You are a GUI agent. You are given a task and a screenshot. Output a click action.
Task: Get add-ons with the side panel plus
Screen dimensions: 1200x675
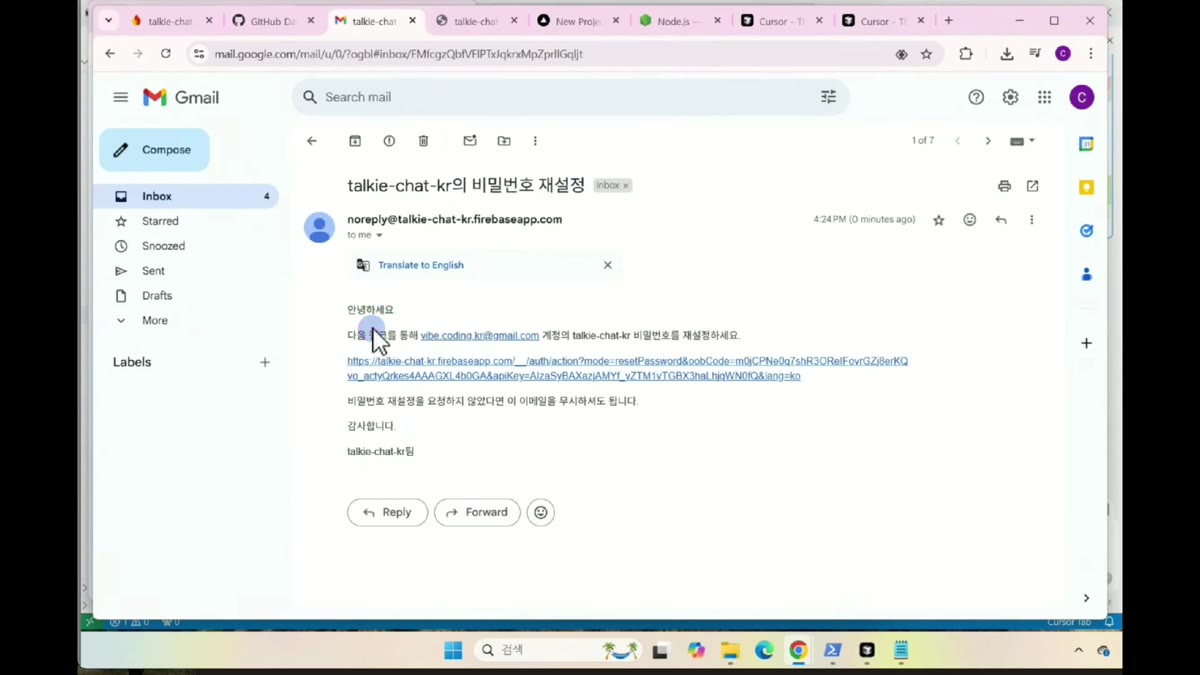(1086, 343)
